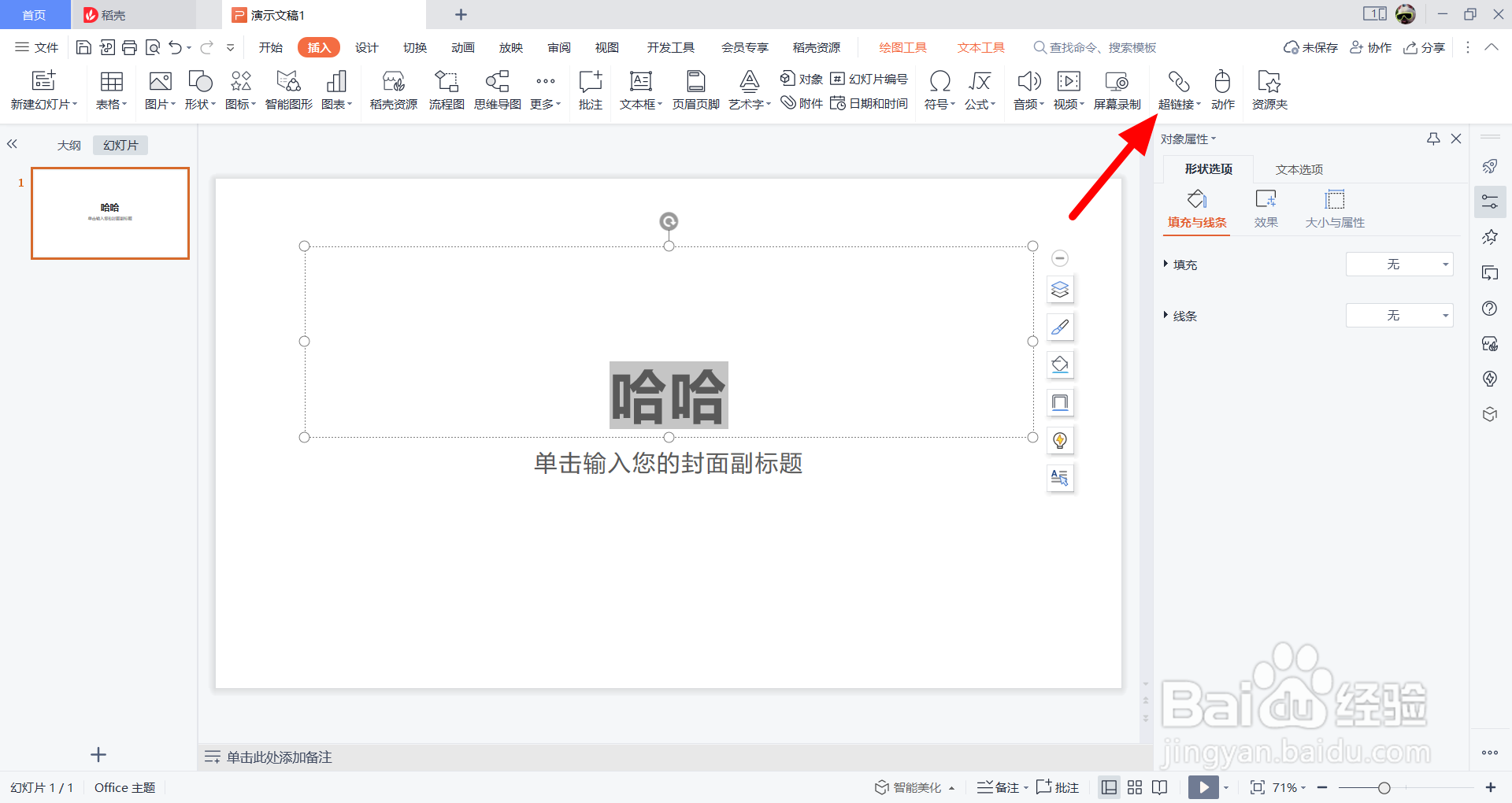The width and height of the screenshot is (1512, 803).
Task: Adjust the zoom slider at bottom right
Action: click(x=1384, y=787)
